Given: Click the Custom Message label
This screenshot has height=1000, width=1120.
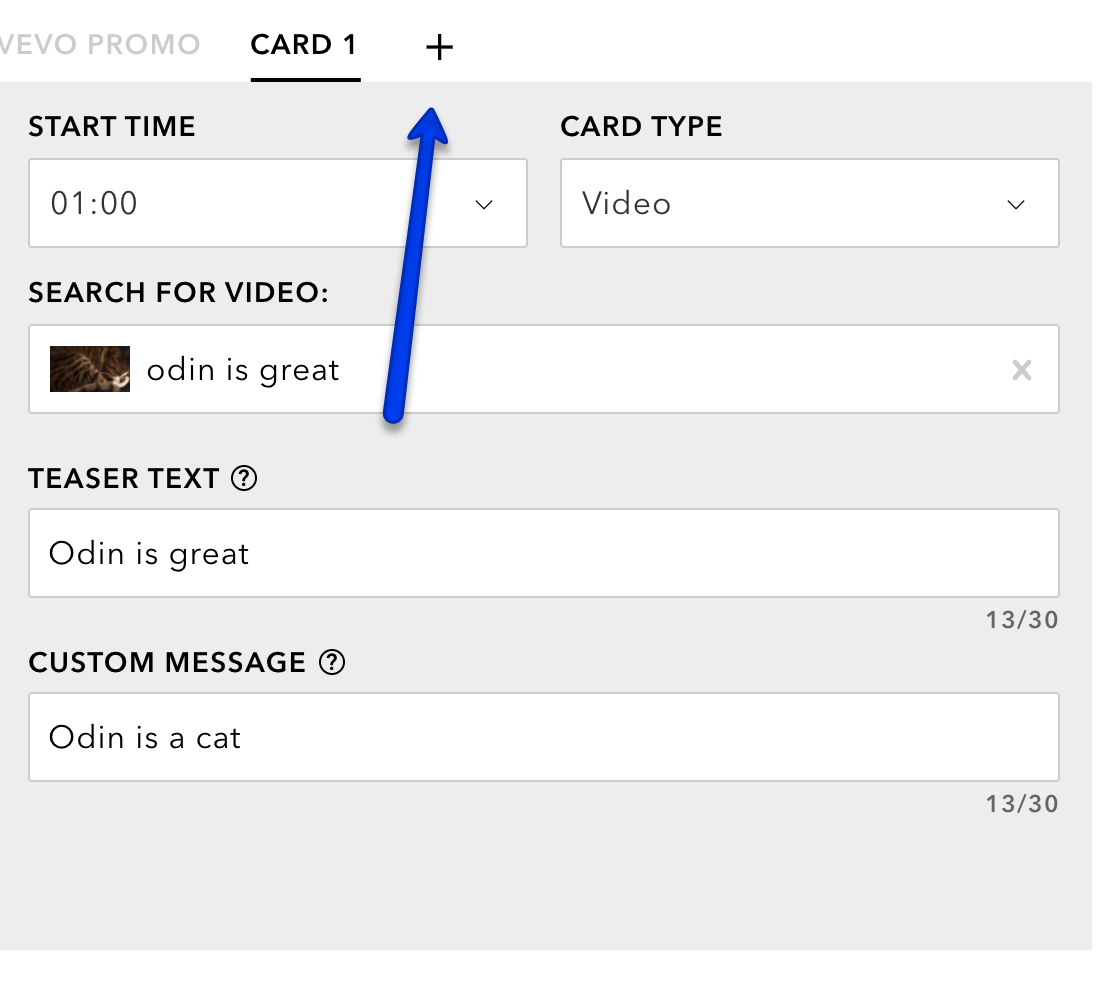Looking at the screenshot, I should tap(167, 662).
